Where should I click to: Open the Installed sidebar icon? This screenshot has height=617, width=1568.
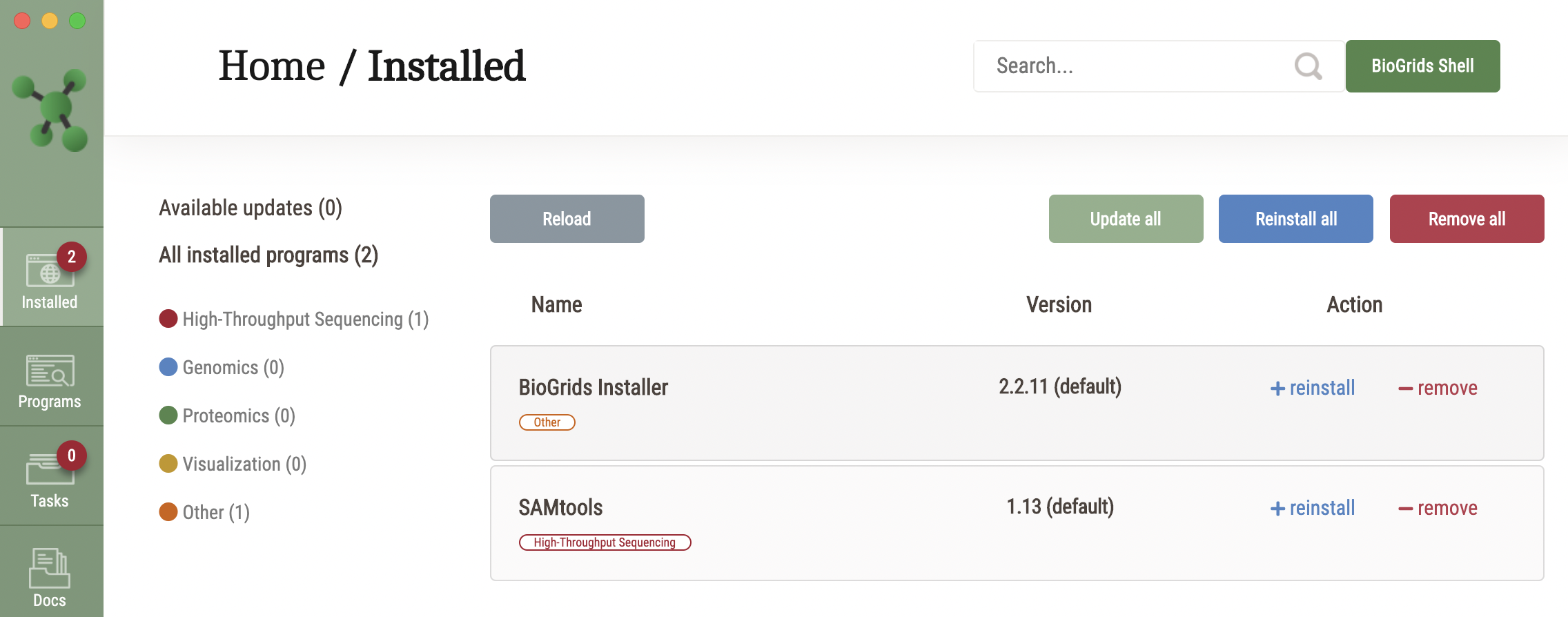(x=50, y=277)
